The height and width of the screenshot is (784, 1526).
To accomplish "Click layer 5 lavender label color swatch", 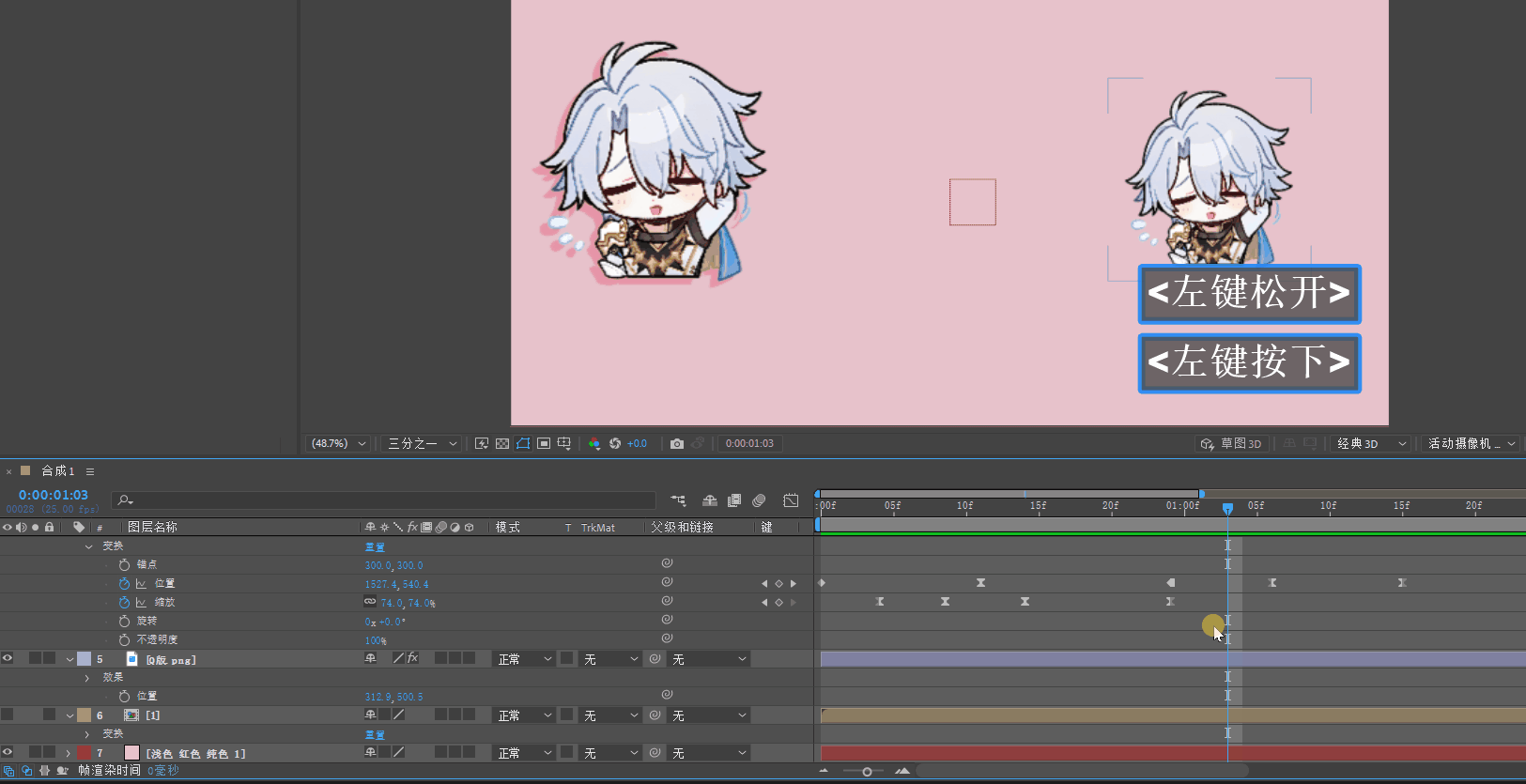I will [x=84, y=658].
